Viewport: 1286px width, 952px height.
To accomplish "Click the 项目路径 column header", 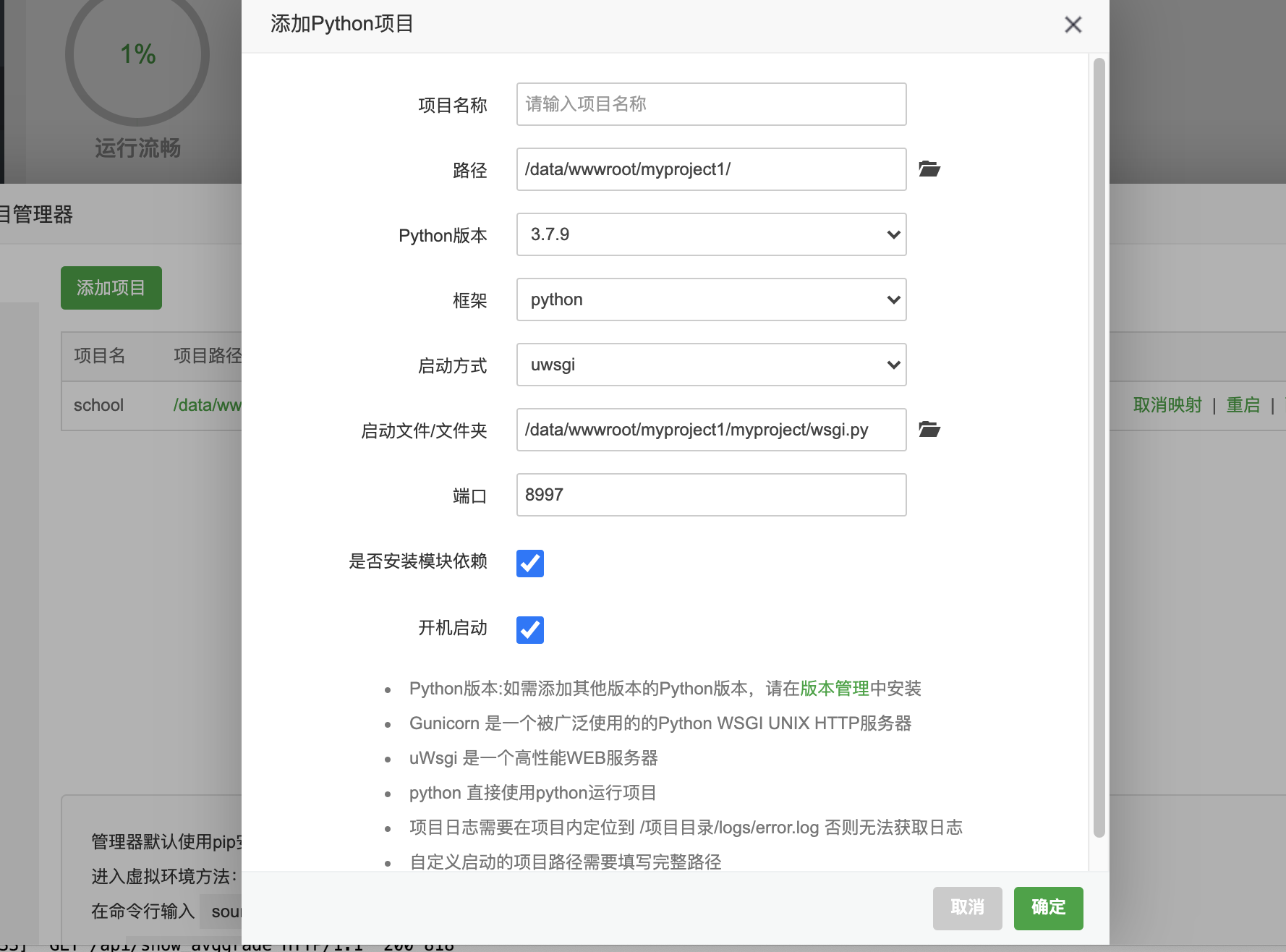I will pos(208,356).
